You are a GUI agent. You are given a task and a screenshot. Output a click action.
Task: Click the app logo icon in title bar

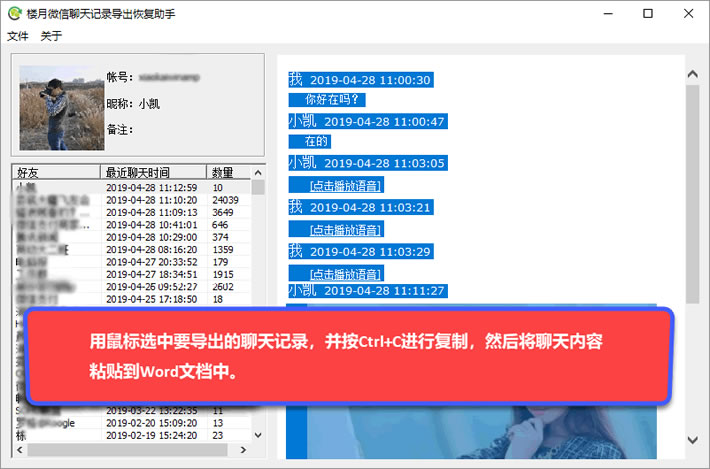tap(14, 13)
